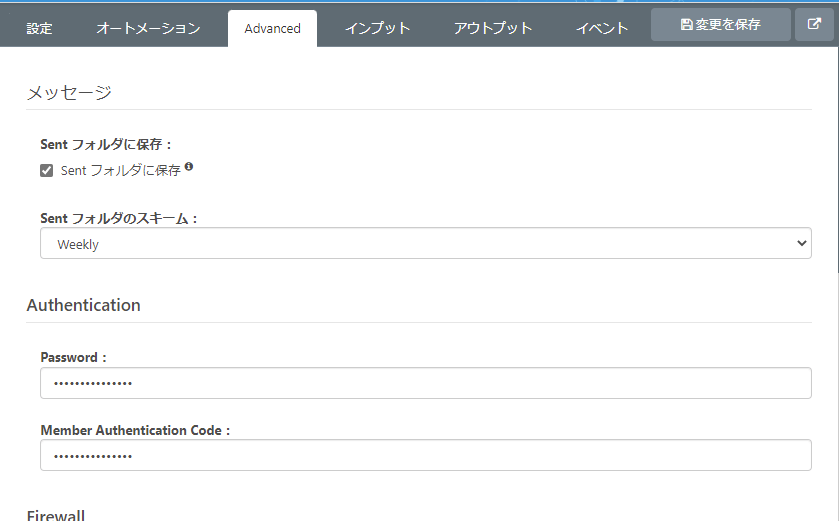839x521 pixels.
Task: Switch to the 設定 tab
Action: click(x=39, y=29)
